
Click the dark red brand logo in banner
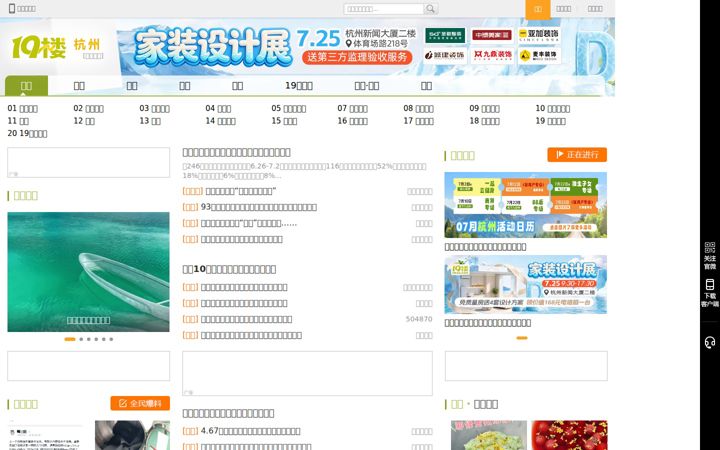[x=492, y=35]
